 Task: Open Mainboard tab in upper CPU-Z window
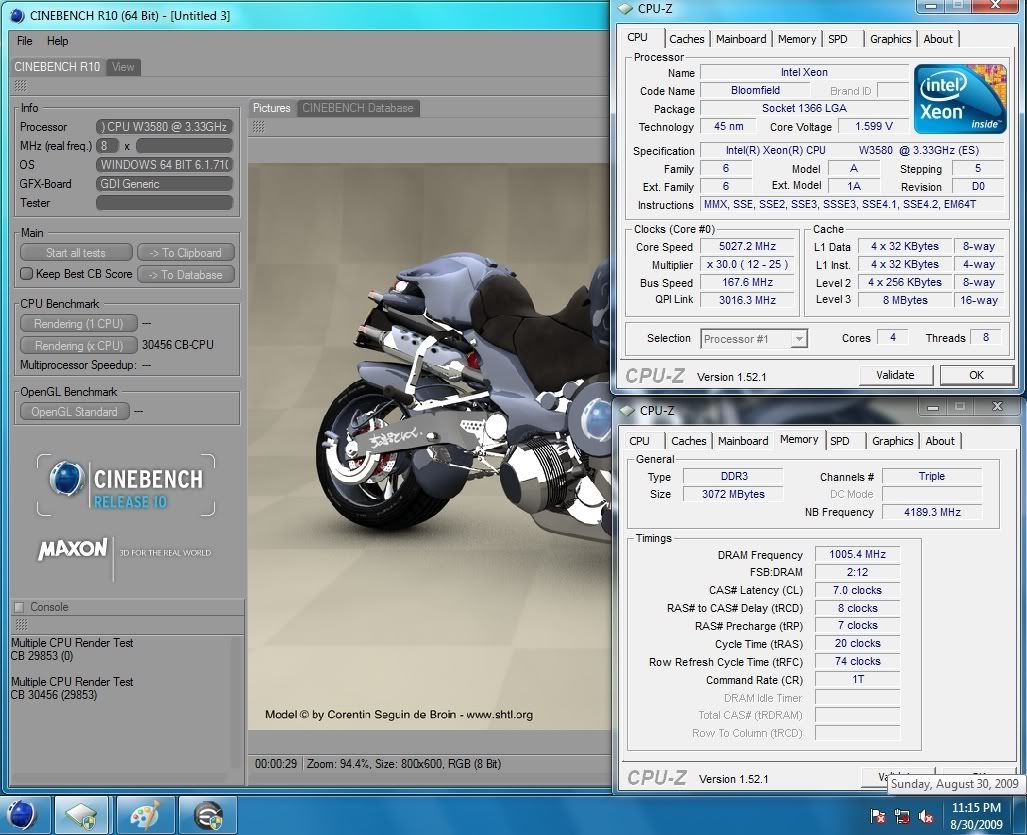741,39
